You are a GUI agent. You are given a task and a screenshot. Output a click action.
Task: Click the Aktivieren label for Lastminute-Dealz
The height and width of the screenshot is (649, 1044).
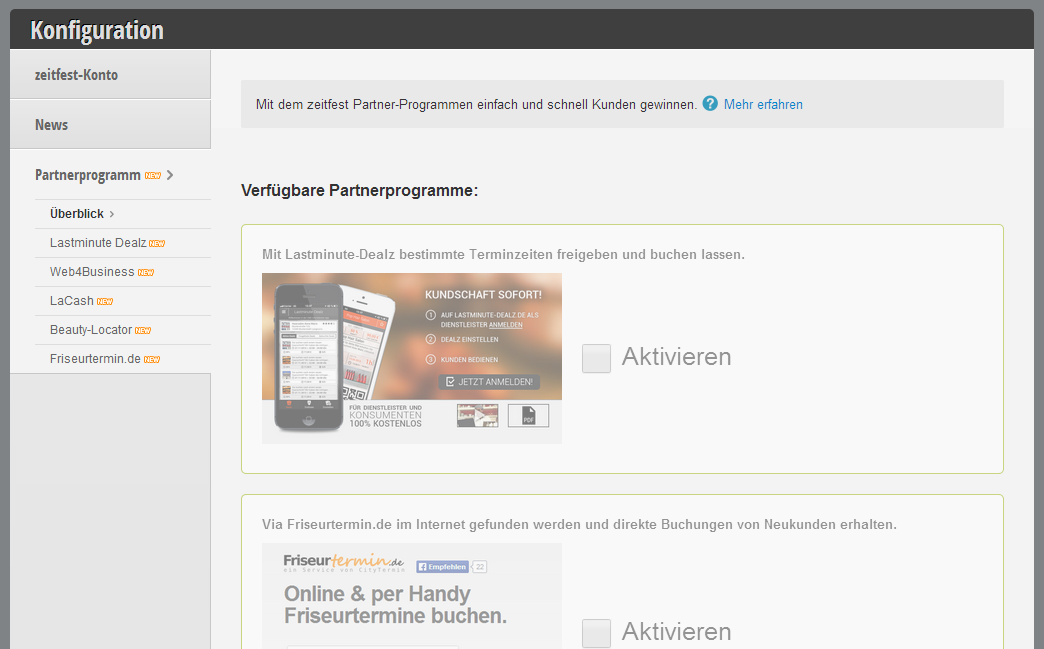coord(676,357)
